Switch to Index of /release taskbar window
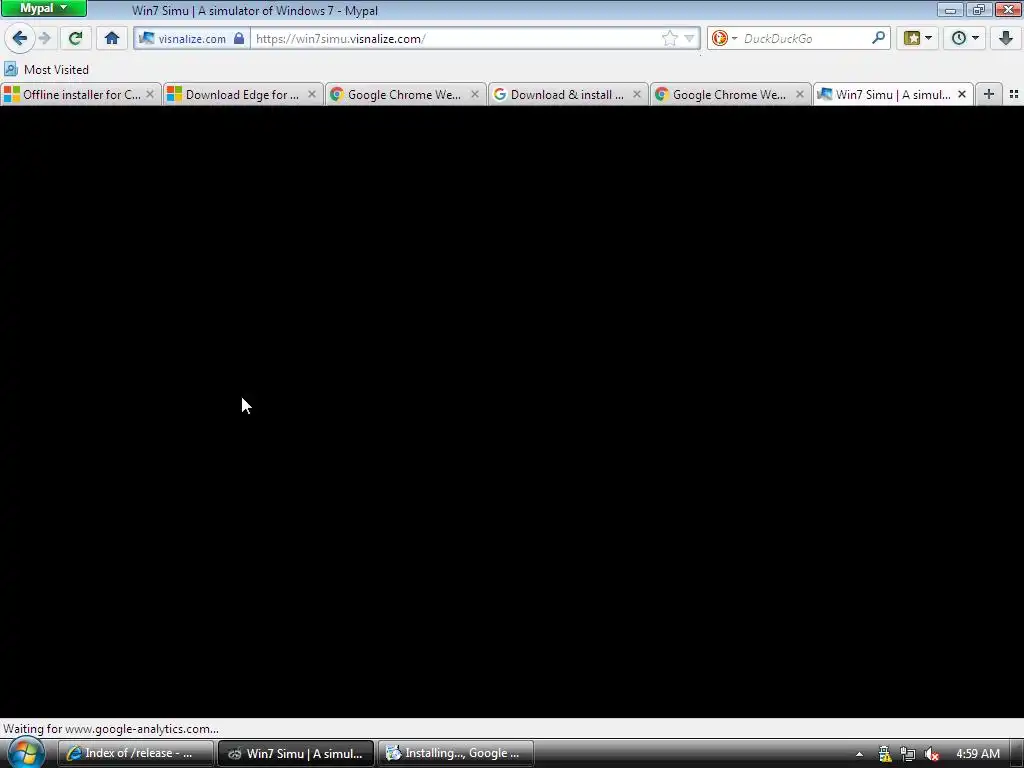This screenshot has height=768, width=1024. [135, 754]
